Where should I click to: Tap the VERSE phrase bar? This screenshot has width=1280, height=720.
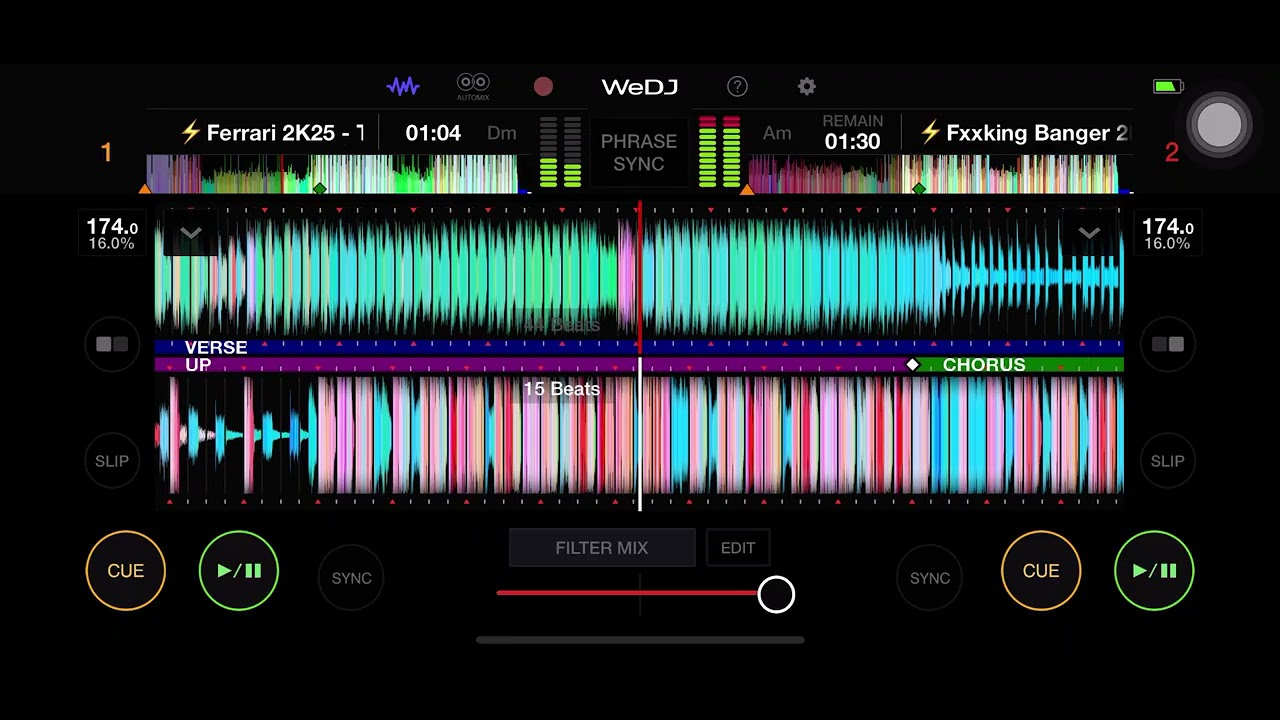point(639,347)
